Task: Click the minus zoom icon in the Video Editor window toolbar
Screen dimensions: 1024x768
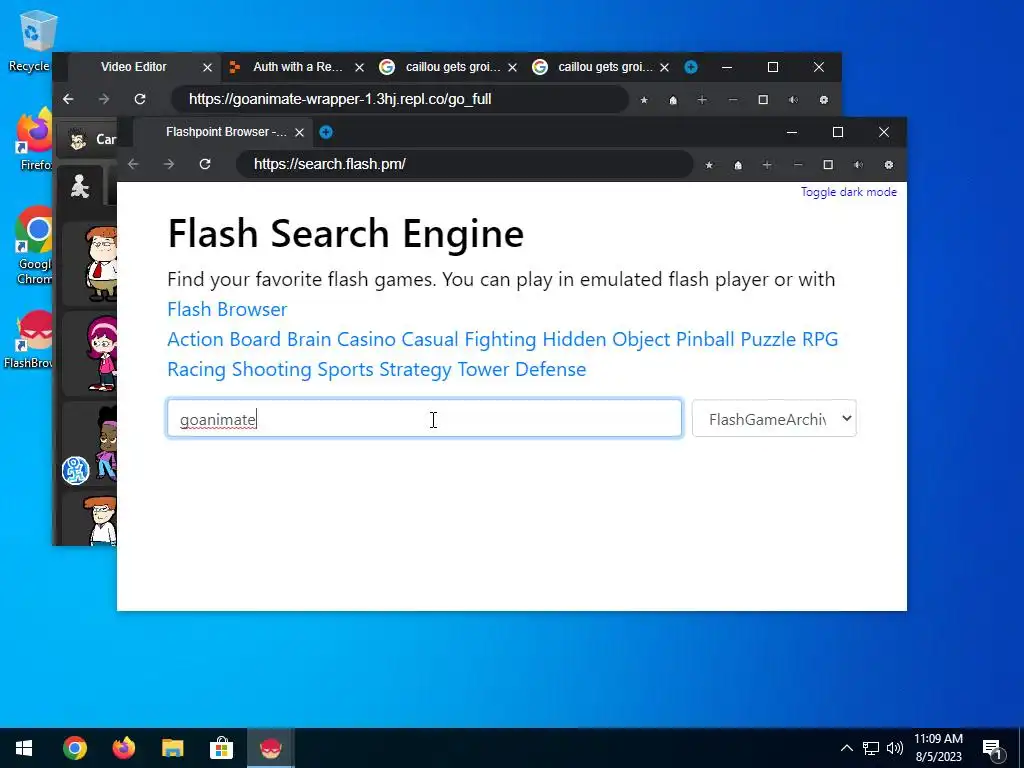Action: pos(733,100)
